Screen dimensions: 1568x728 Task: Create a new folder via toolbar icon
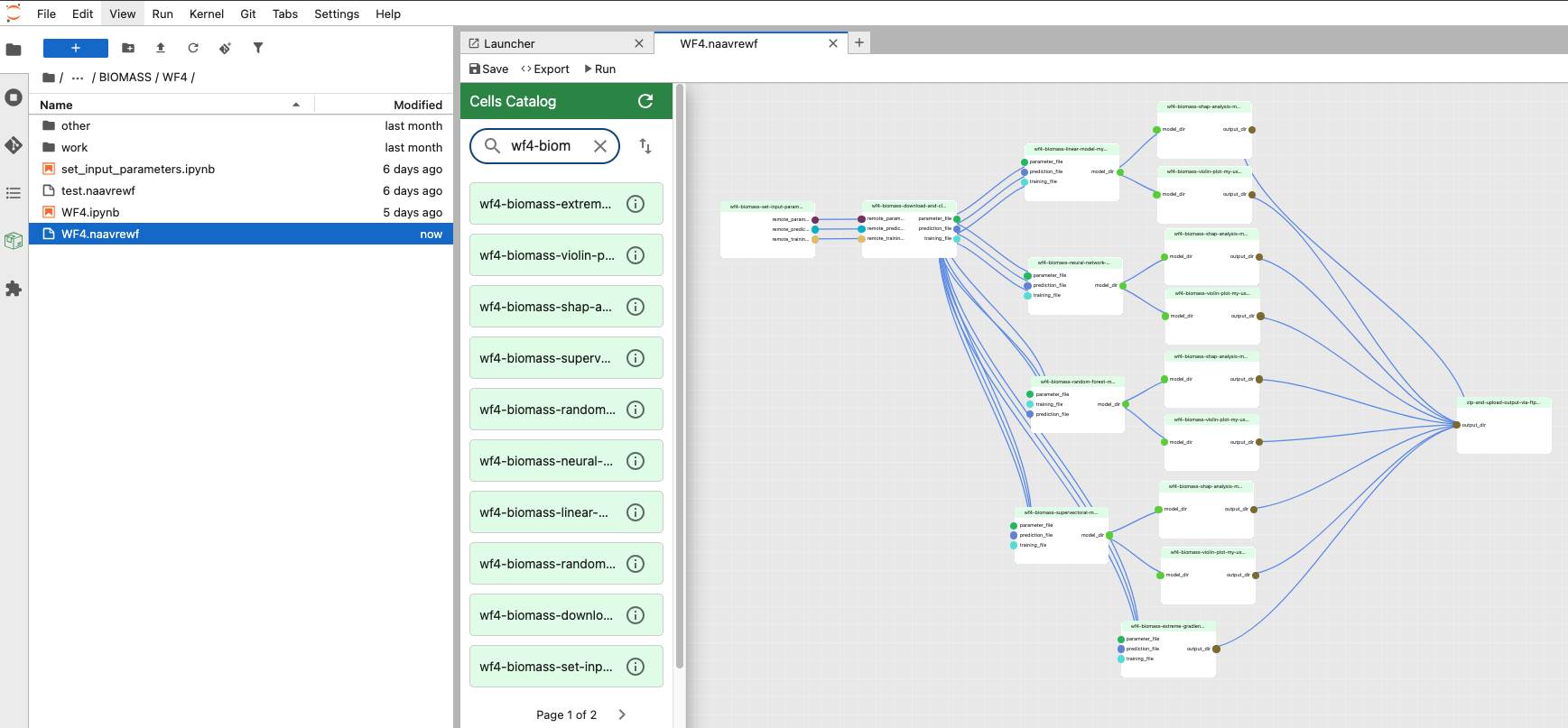point(128,48)
